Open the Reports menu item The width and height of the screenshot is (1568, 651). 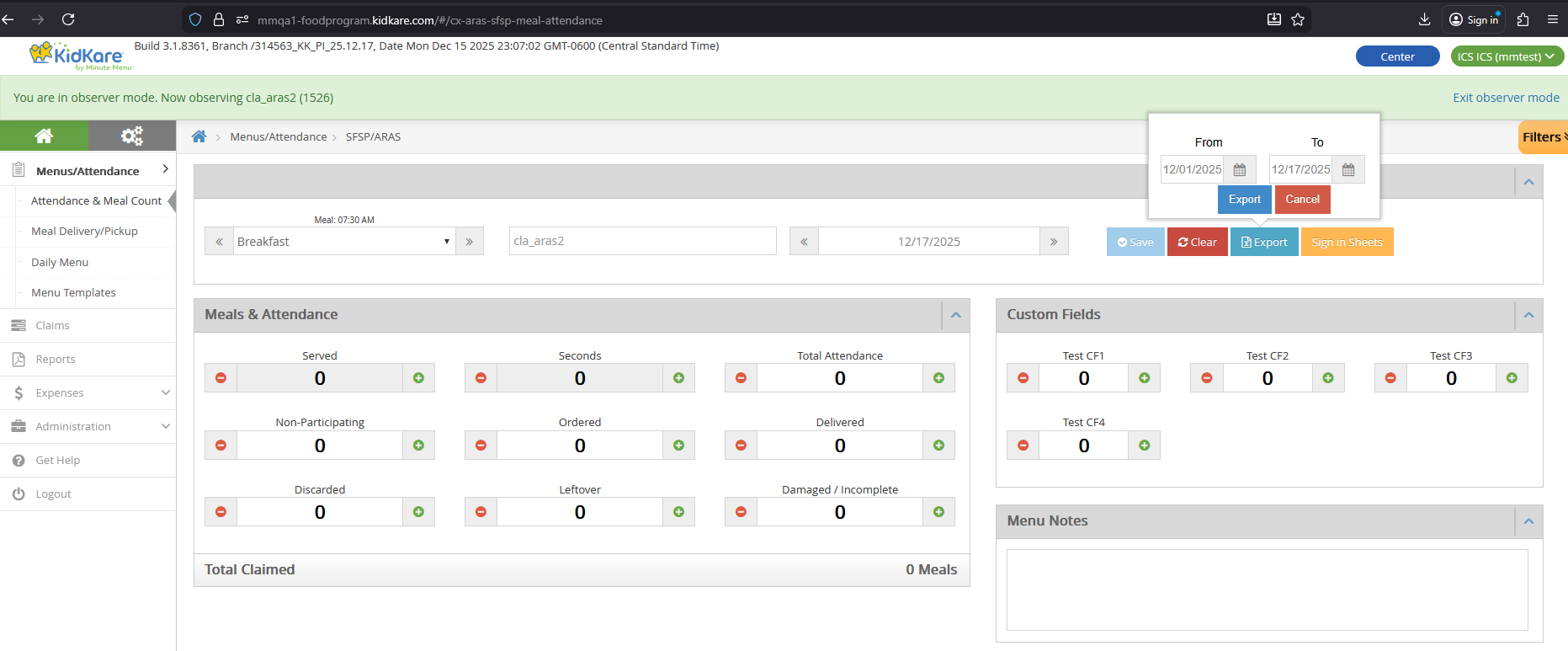point(56,359)
